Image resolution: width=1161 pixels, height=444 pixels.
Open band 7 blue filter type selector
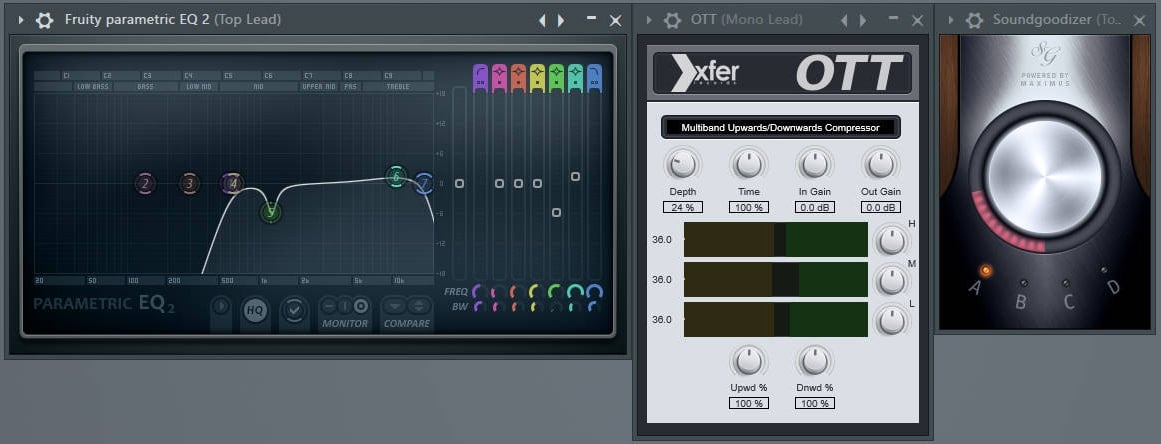coord(595,78)
